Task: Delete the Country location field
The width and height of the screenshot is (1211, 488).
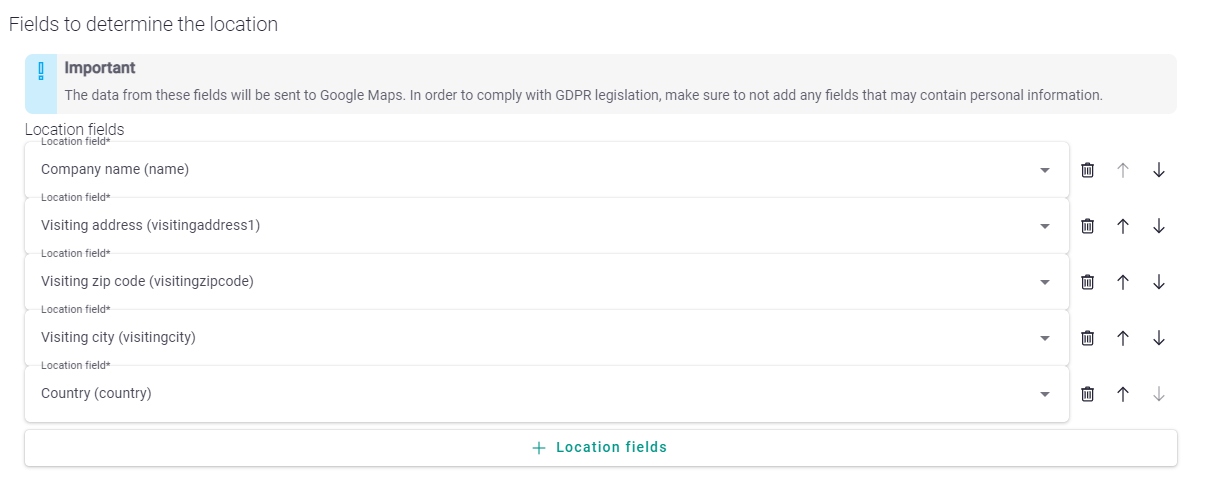Action: [x=1088, y=394]
